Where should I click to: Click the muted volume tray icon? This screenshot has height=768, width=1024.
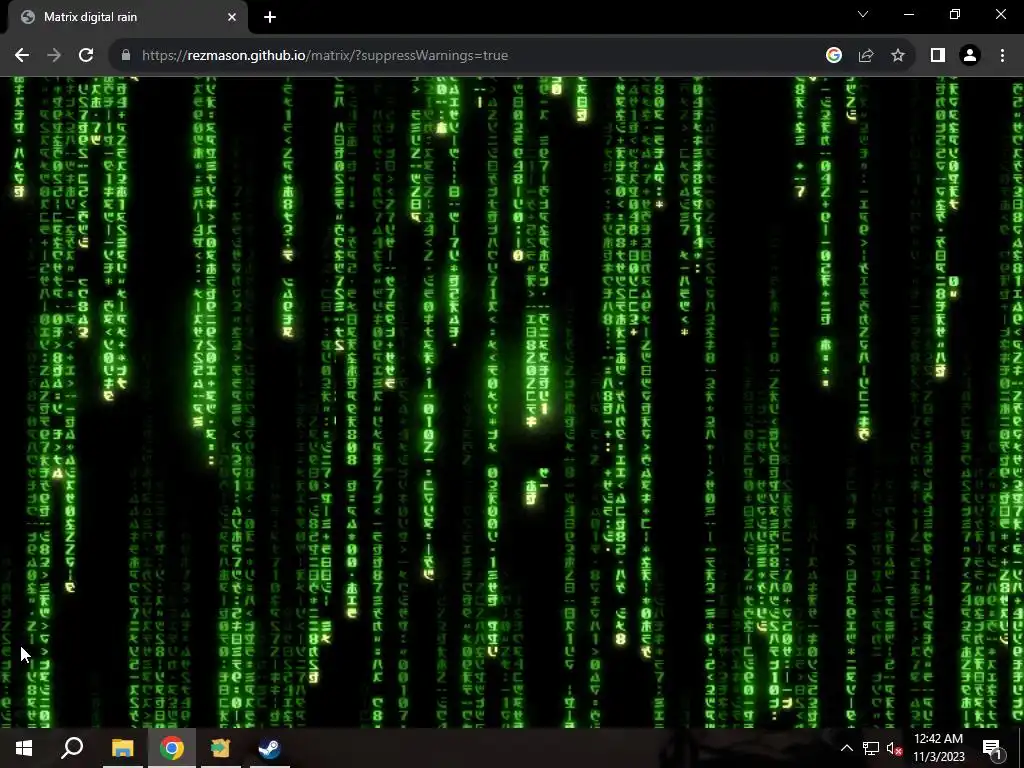(x=894, y=748)
